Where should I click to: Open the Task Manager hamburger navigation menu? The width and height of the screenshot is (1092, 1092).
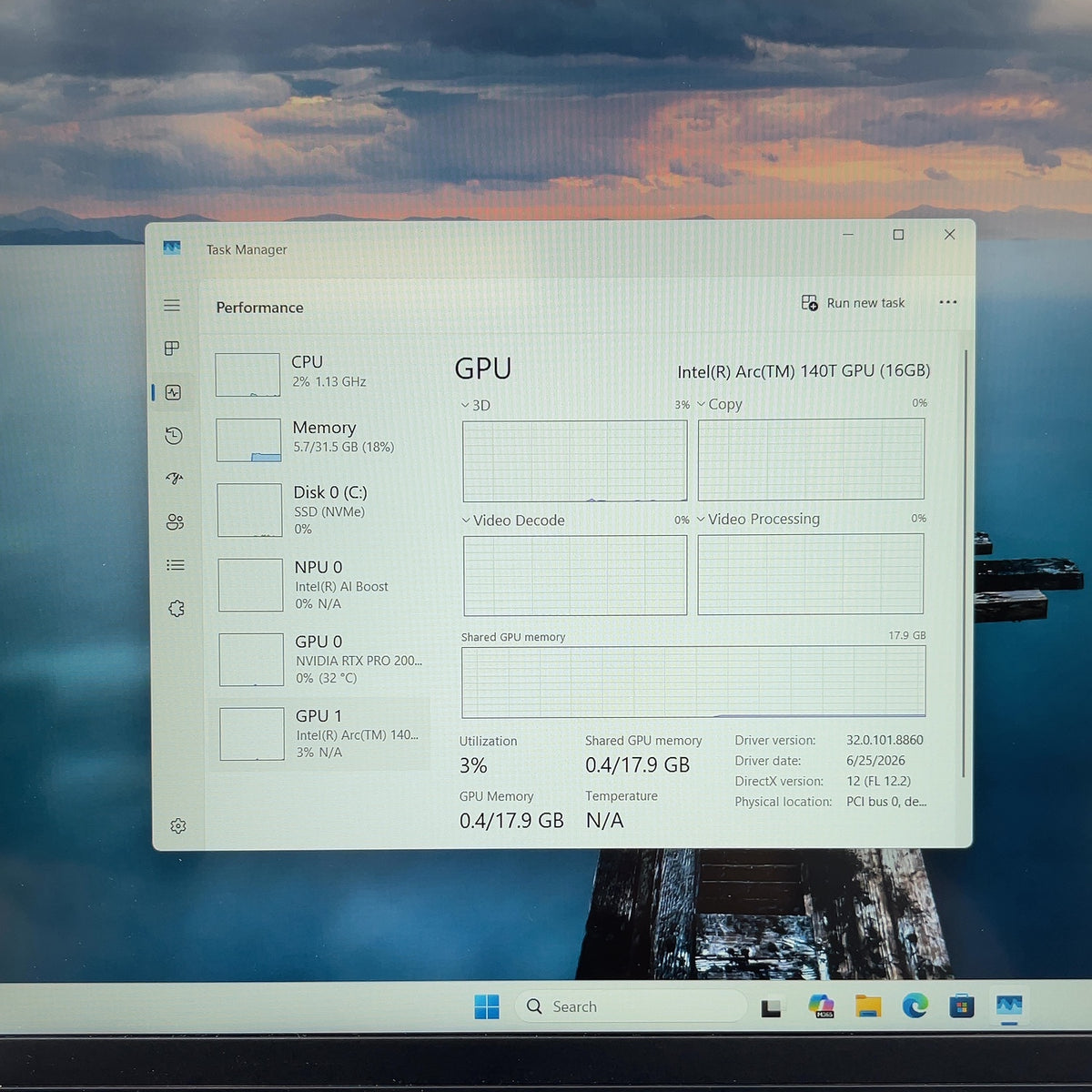(172, 306)
